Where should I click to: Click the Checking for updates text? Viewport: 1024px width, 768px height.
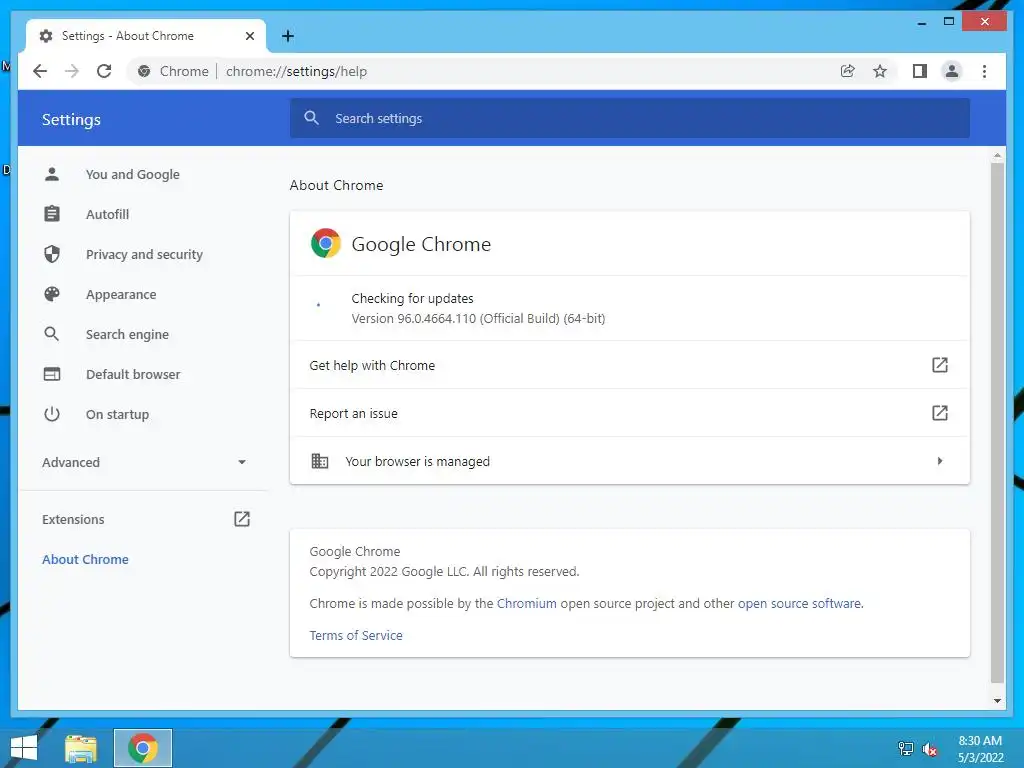pos(413,298)
